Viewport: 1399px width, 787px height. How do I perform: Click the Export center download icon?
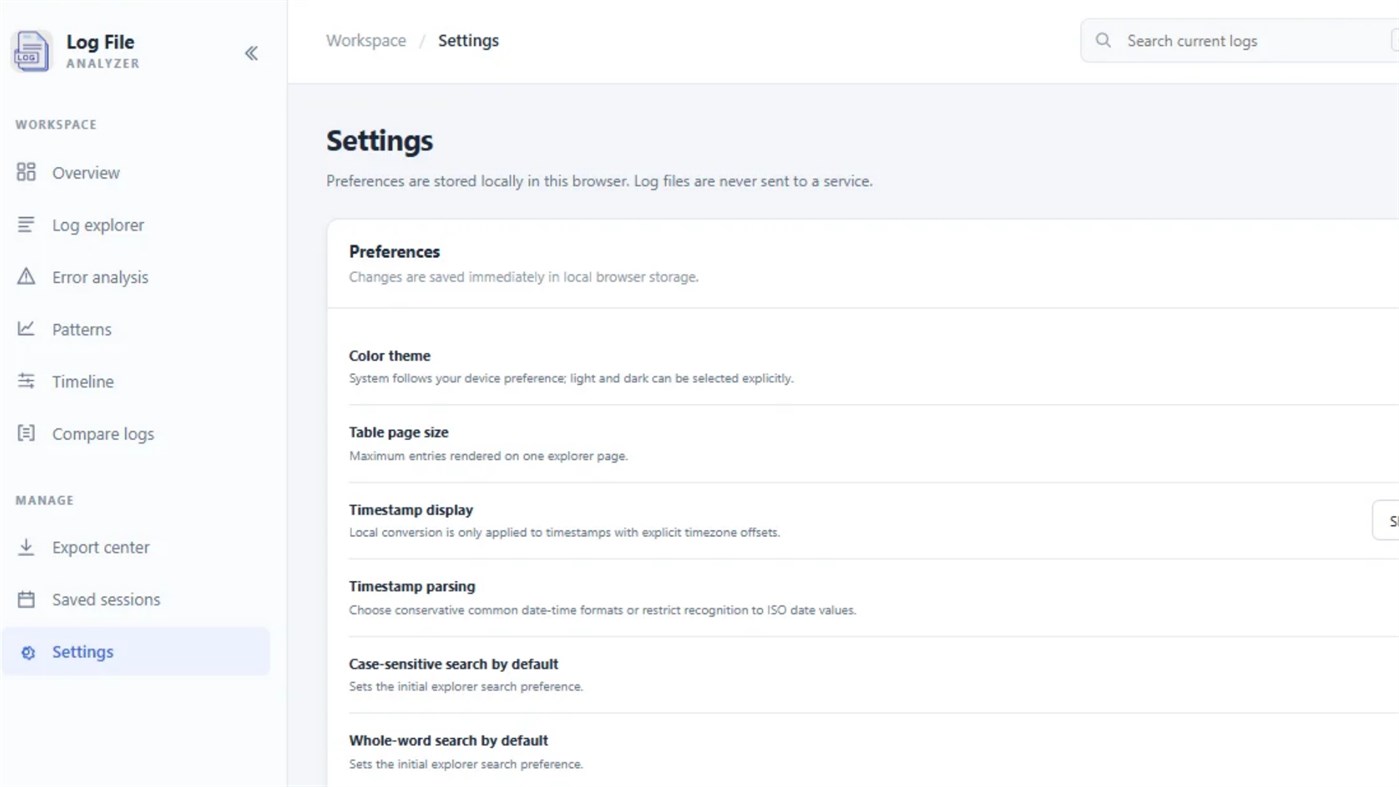[26, 547]
